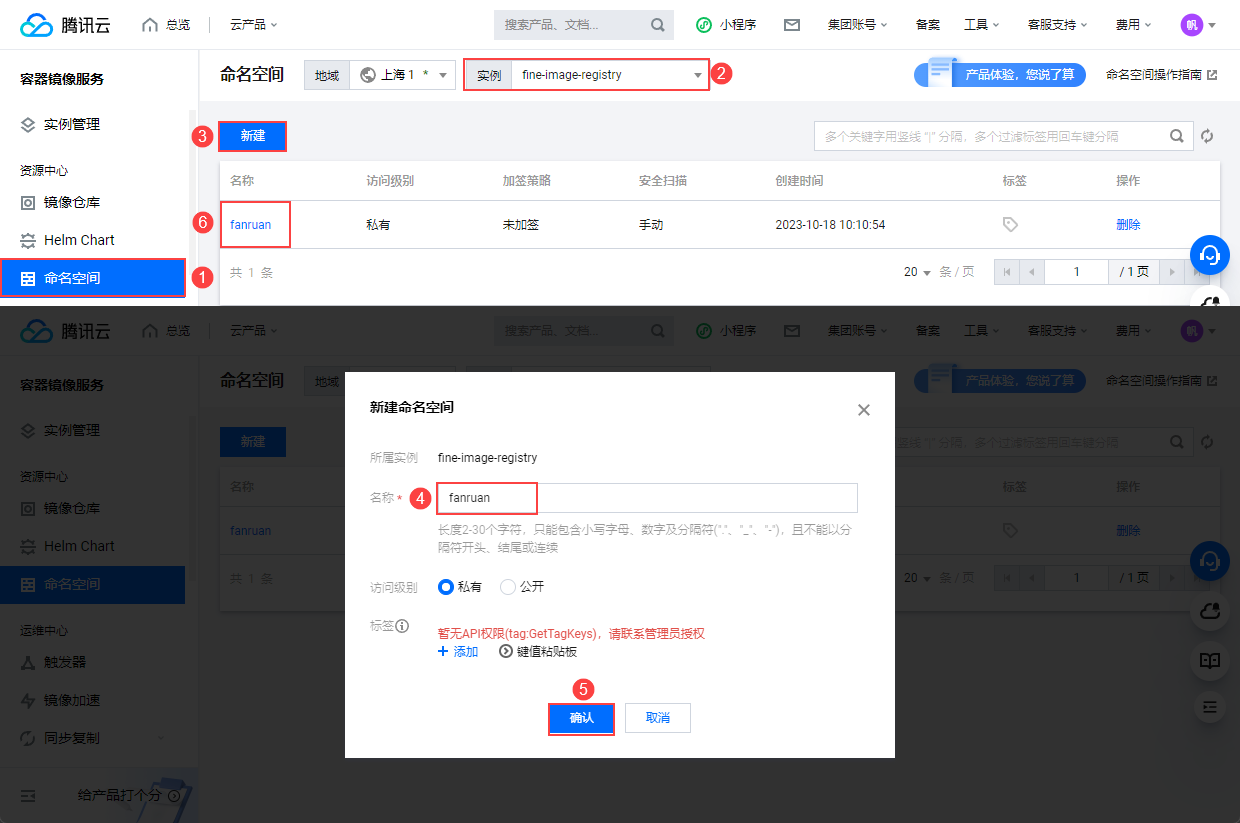Click 删除 for fanruan in the undimmed table
Viewport: 1240px width, 823px height.
click(1128, 225)
